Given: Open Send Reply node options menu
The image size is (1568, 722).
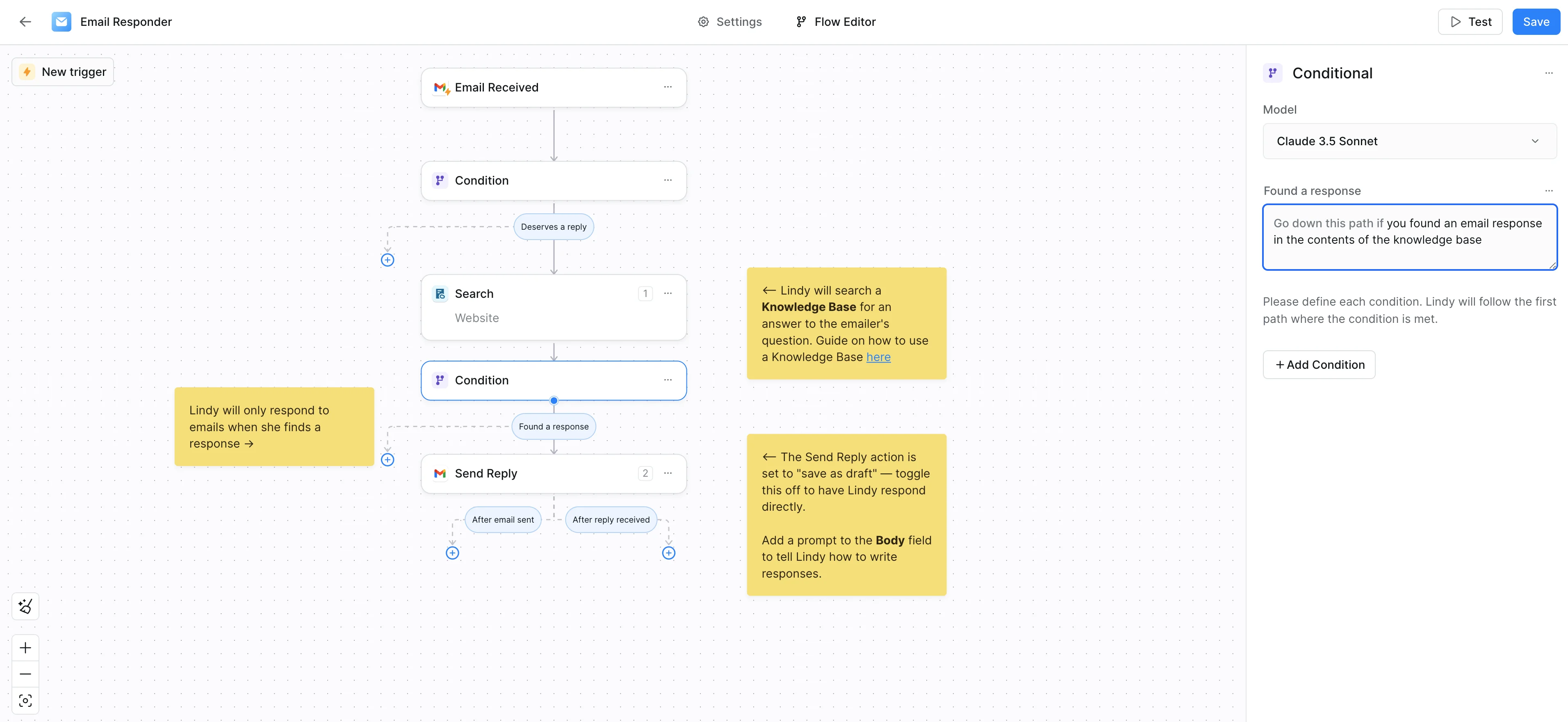Looking at the screenshot, I should tap(668, 473).
